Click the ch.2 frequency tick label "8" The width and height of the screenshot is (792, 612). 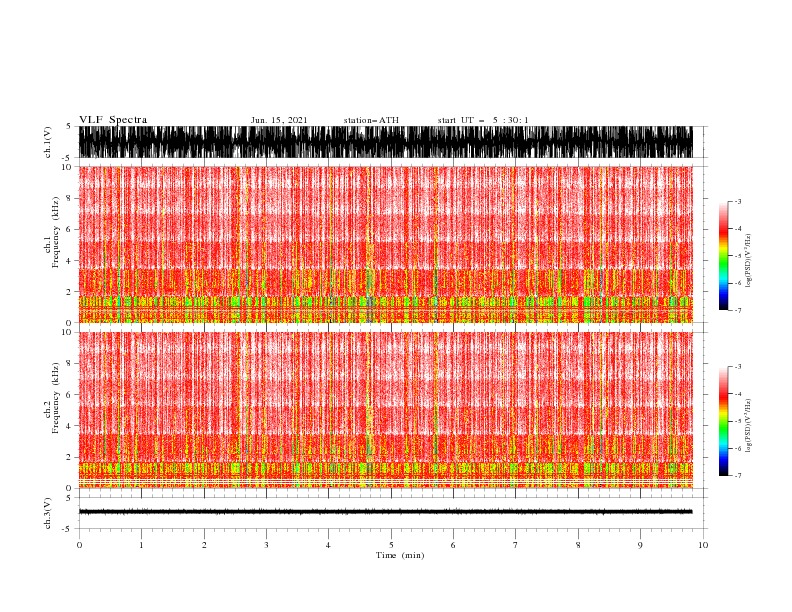[x=70, y=364]
